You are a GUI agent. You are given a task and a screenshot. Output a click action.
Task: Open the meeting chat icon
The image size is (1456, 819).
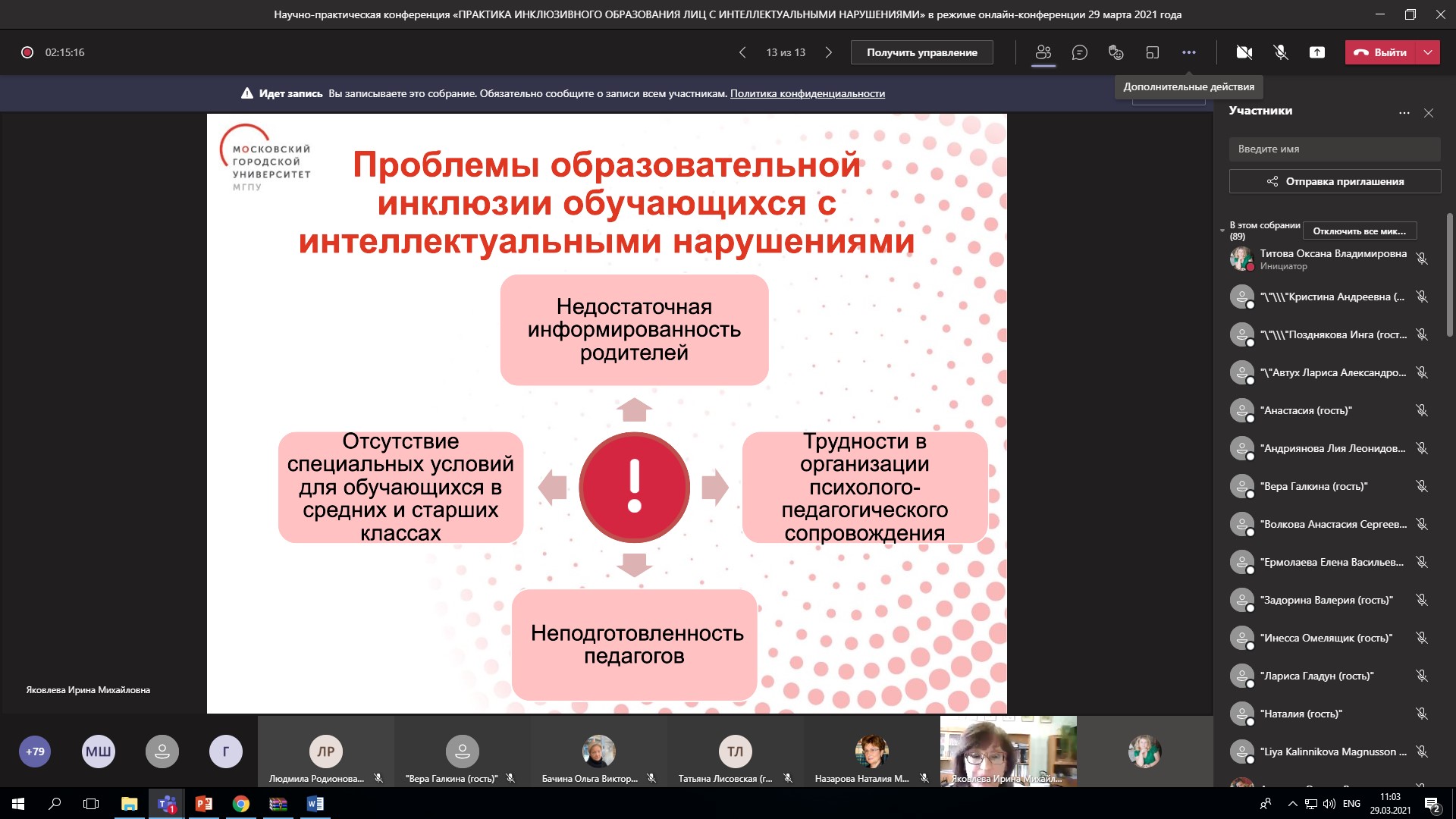(x=1080, y=52)
